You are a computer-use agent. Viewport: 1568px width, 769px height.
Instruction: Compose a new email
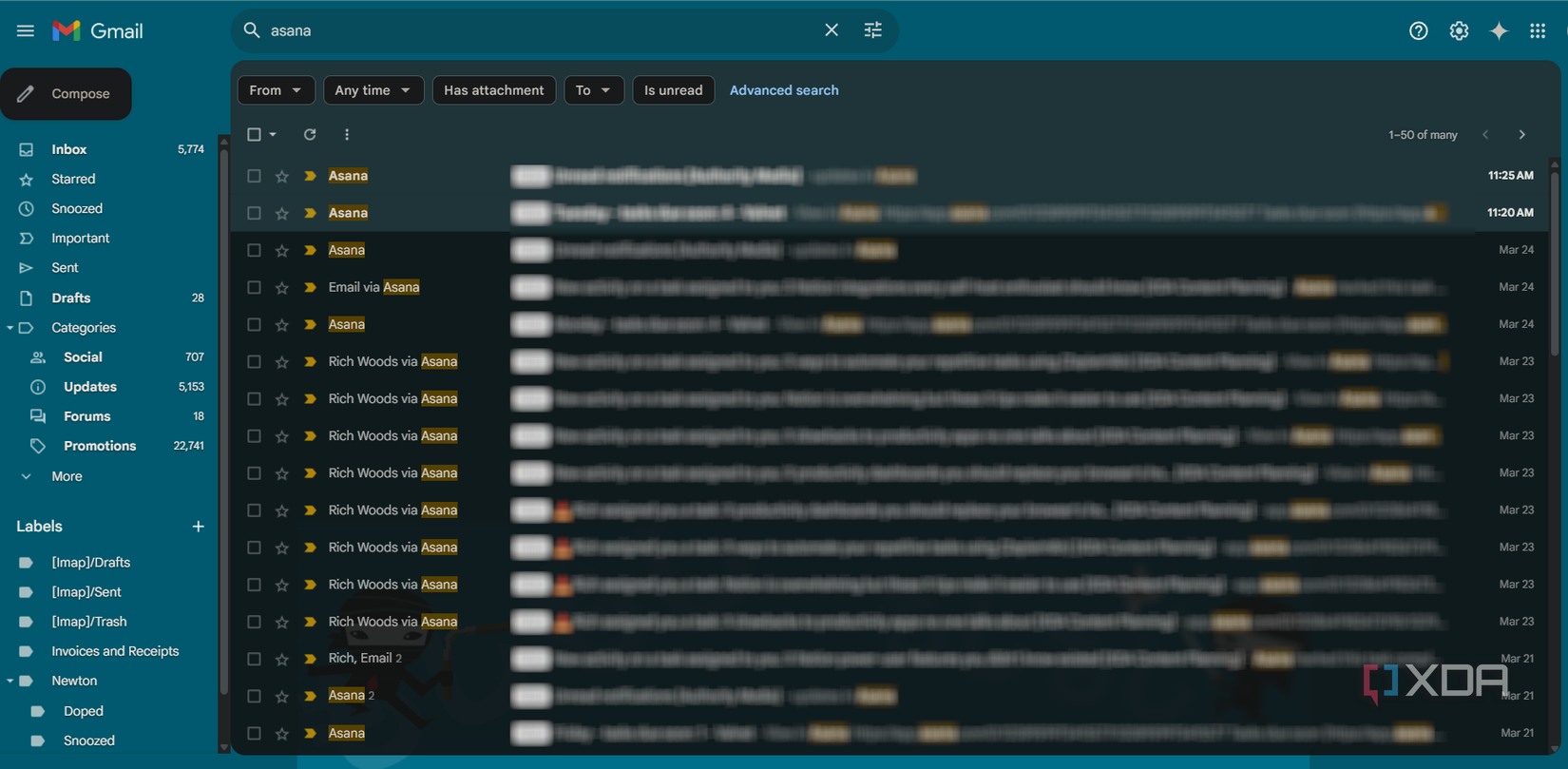click(66, 94)
